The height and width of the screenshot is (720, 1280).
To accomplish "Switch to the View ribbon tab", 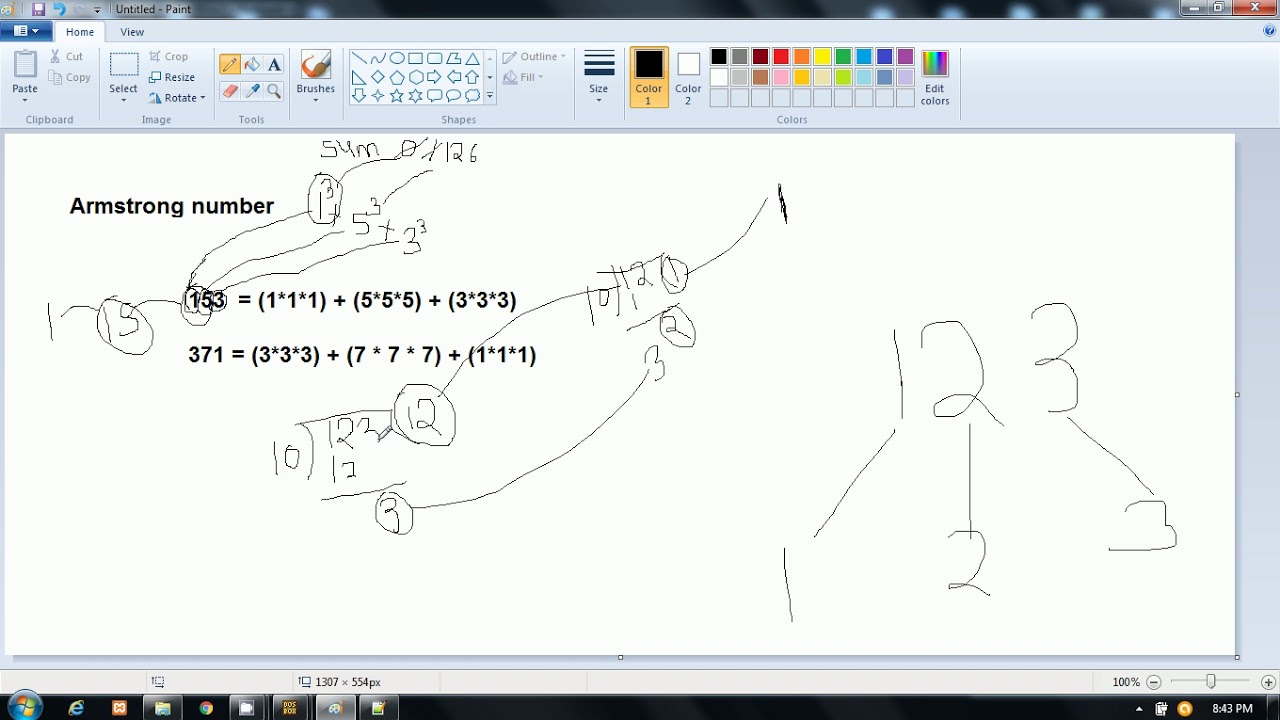I will pos(132,32).
